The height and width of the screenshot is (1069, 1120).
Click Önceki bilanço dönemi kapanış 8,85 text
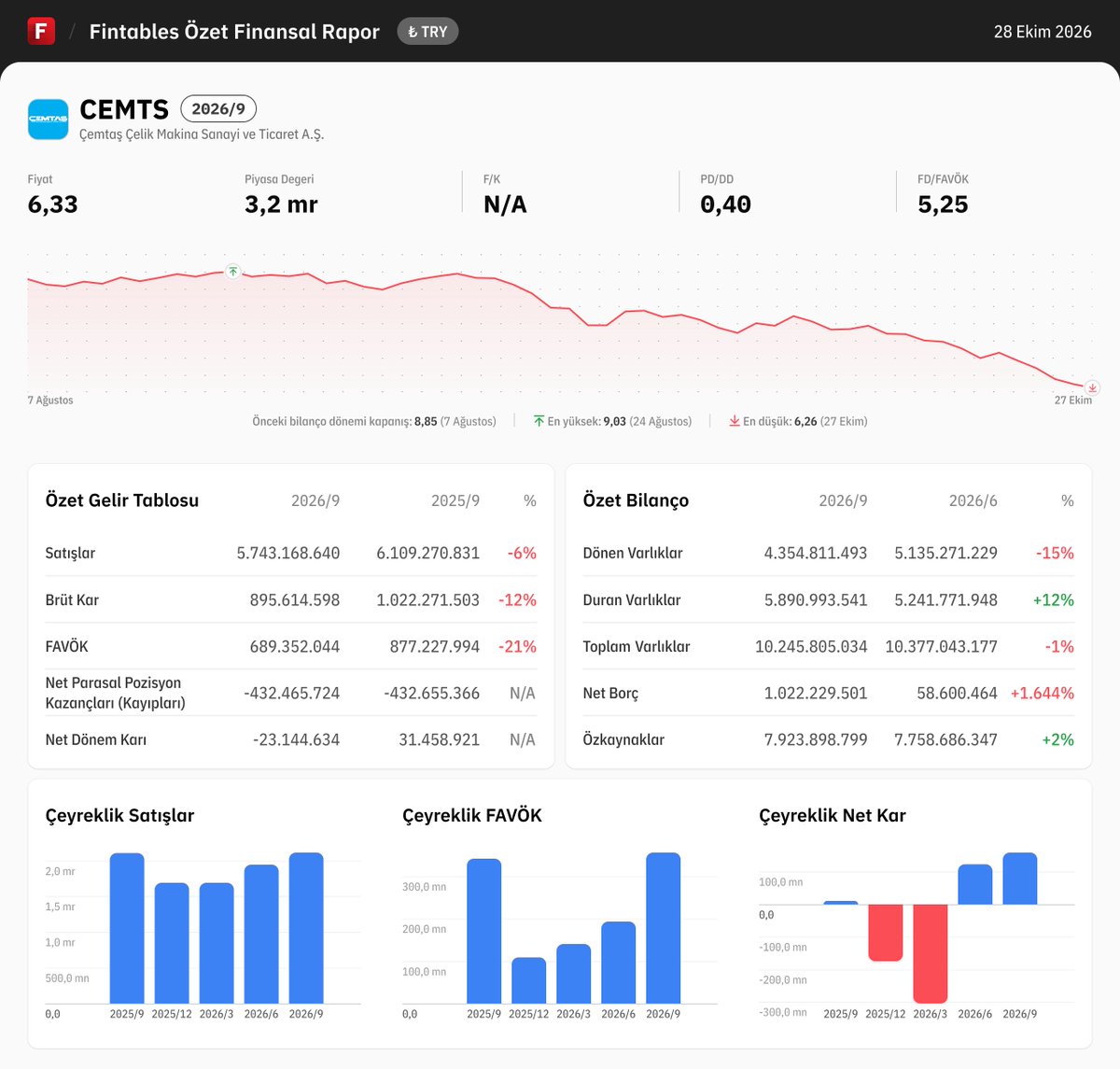[x=374, y=422]
